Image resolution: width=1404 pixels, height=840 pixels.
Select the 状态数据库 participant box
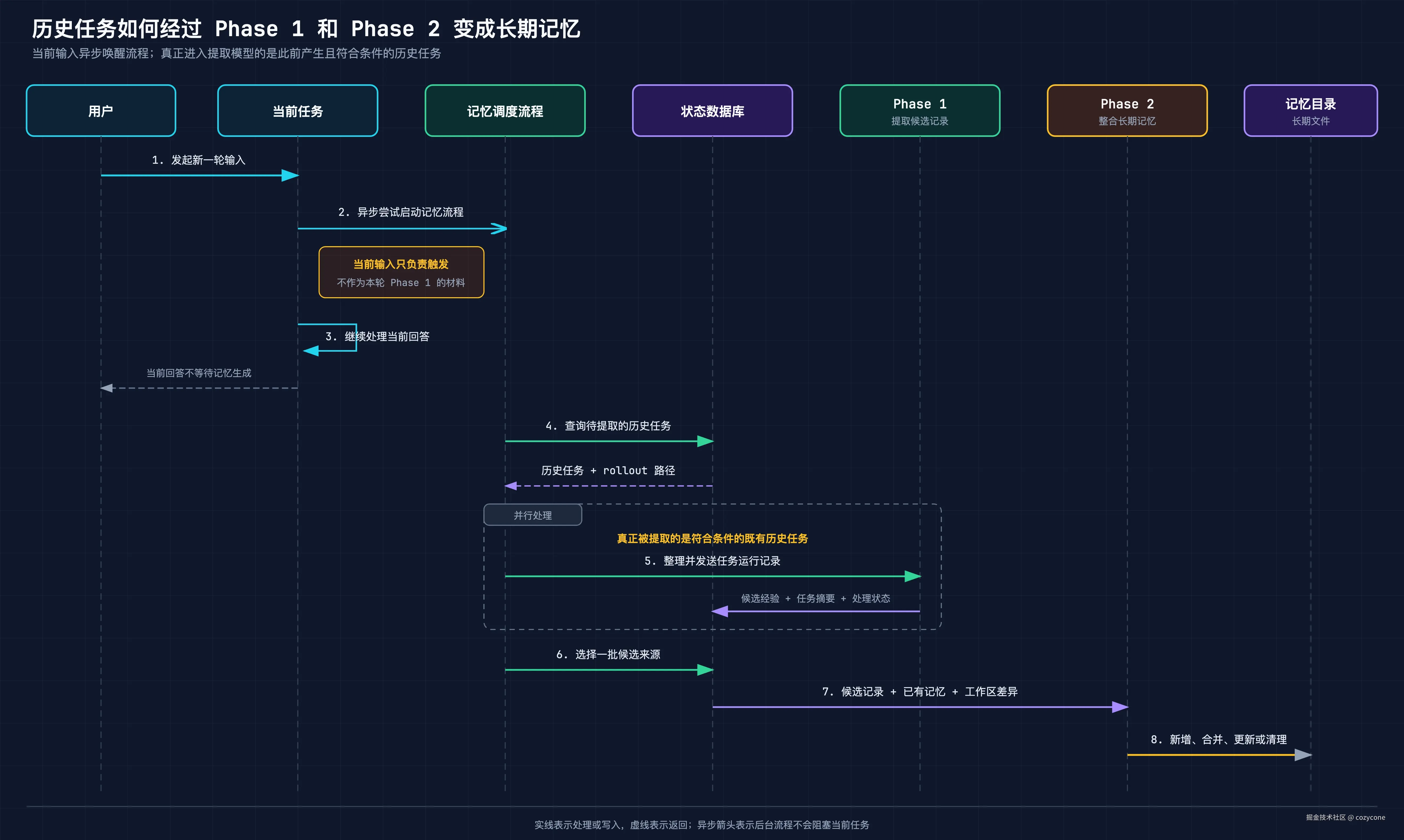(712, 111)
